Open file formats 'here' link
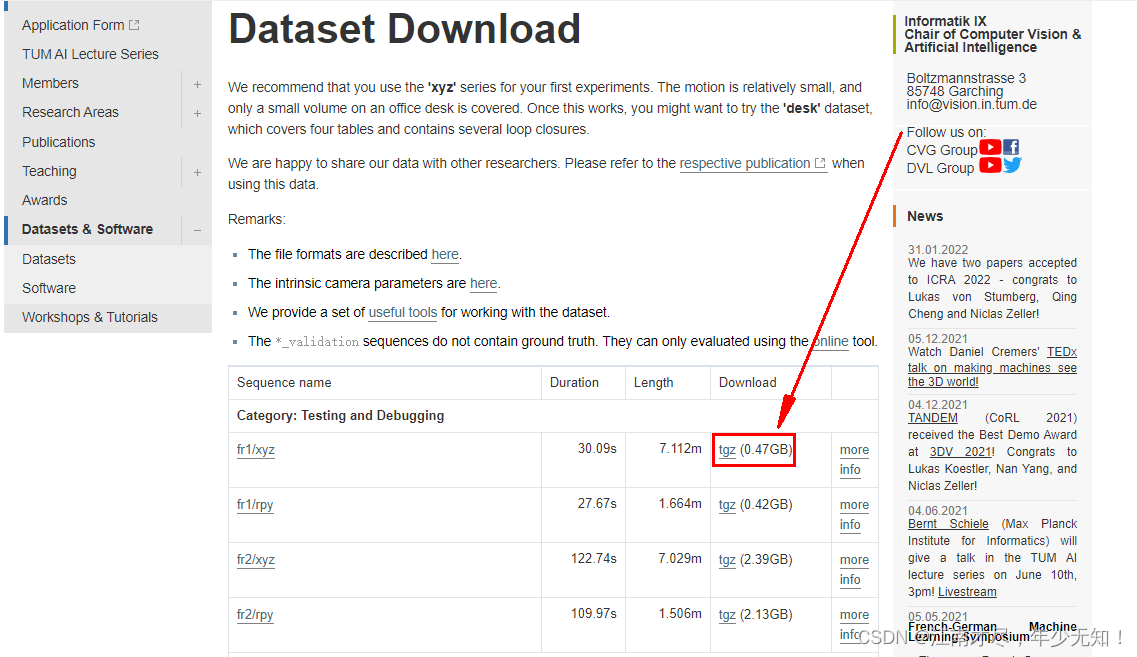This screenshot has height=657, width=1137. pyautogui.click(x=445, y=255)
